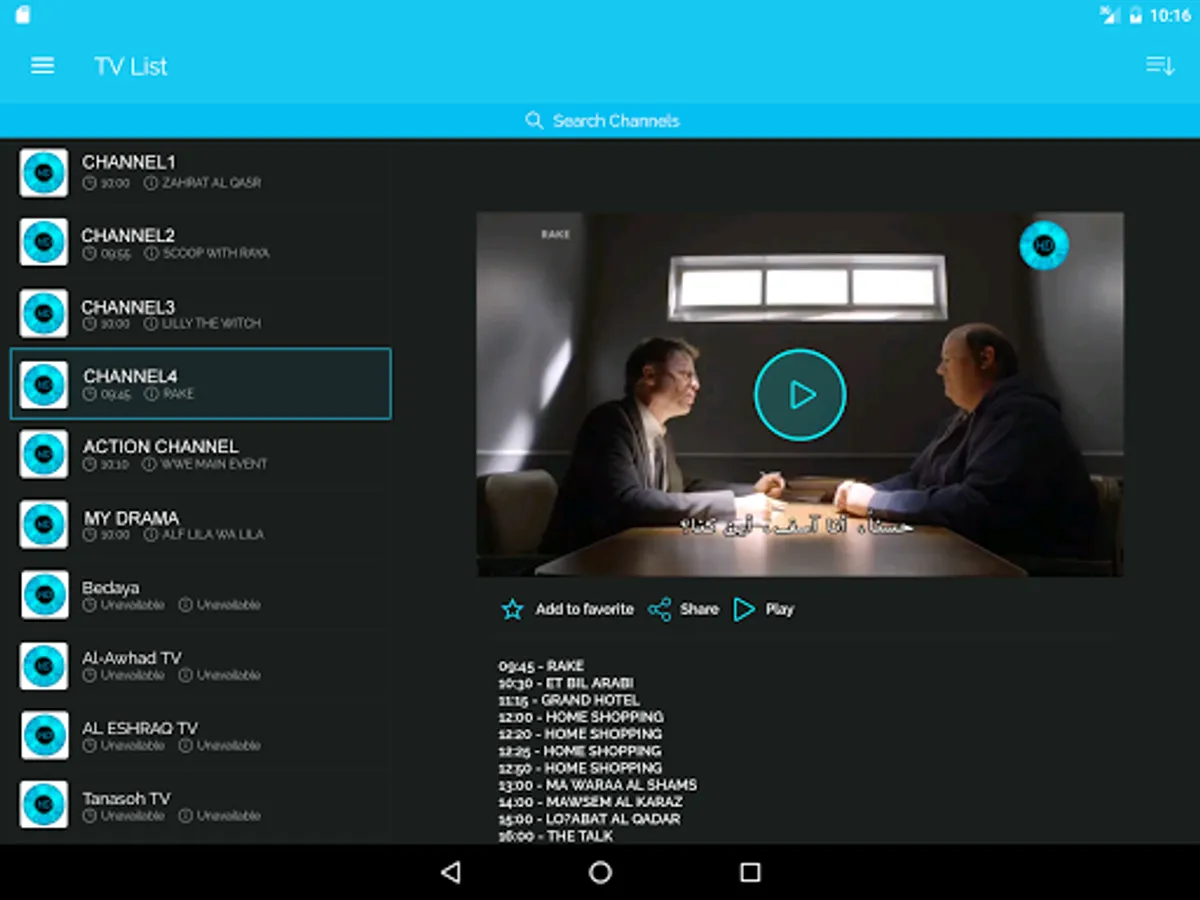1200x900 pixels.
Task: Choose the highlighted CHANNEL4 row
Action: point(200,384)
